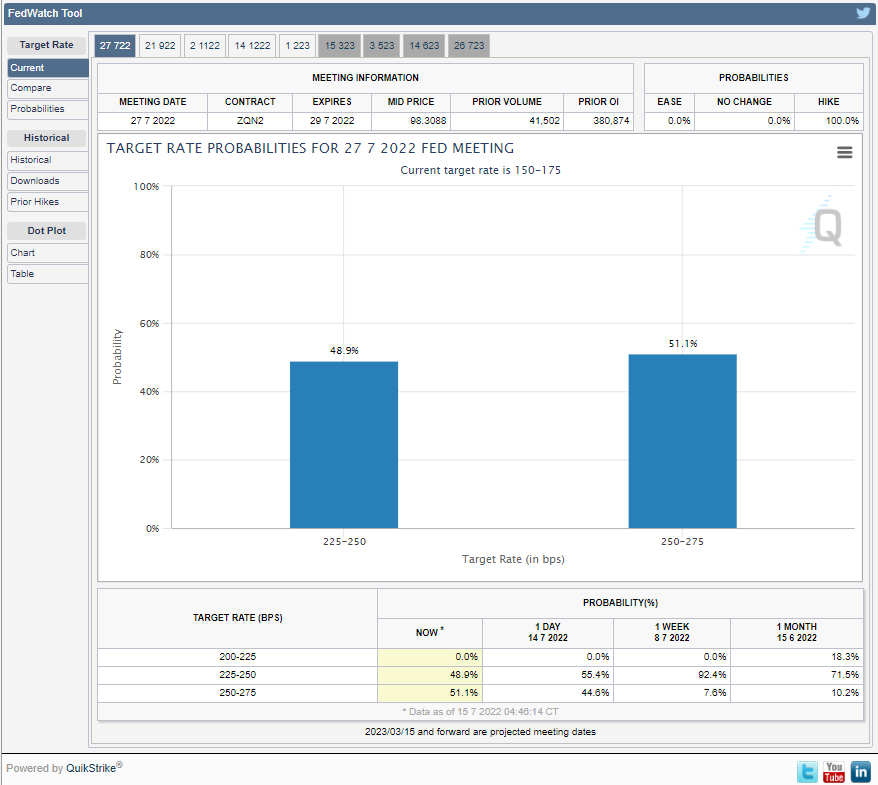This screenshot has height=785, width=878.
Task: Click the LinkedIn icon in footer
Action: (860, 771)
